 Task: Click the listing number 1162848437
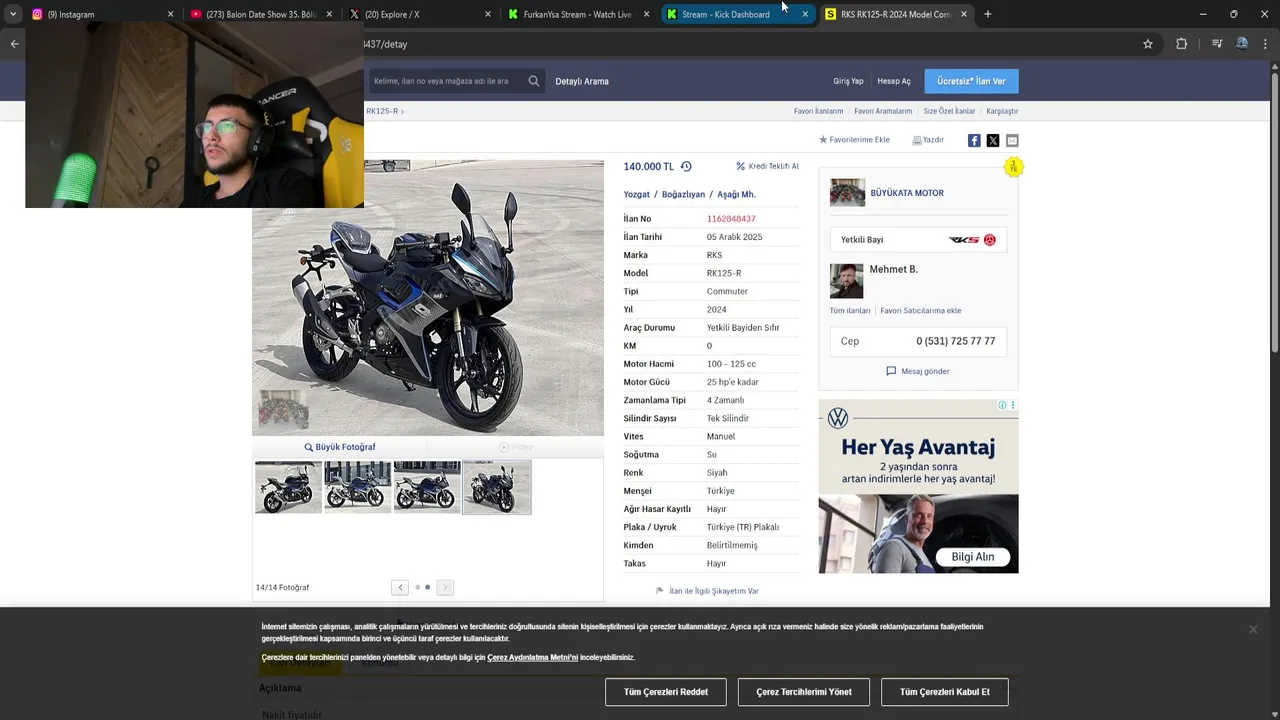click(x=731, y=219)
